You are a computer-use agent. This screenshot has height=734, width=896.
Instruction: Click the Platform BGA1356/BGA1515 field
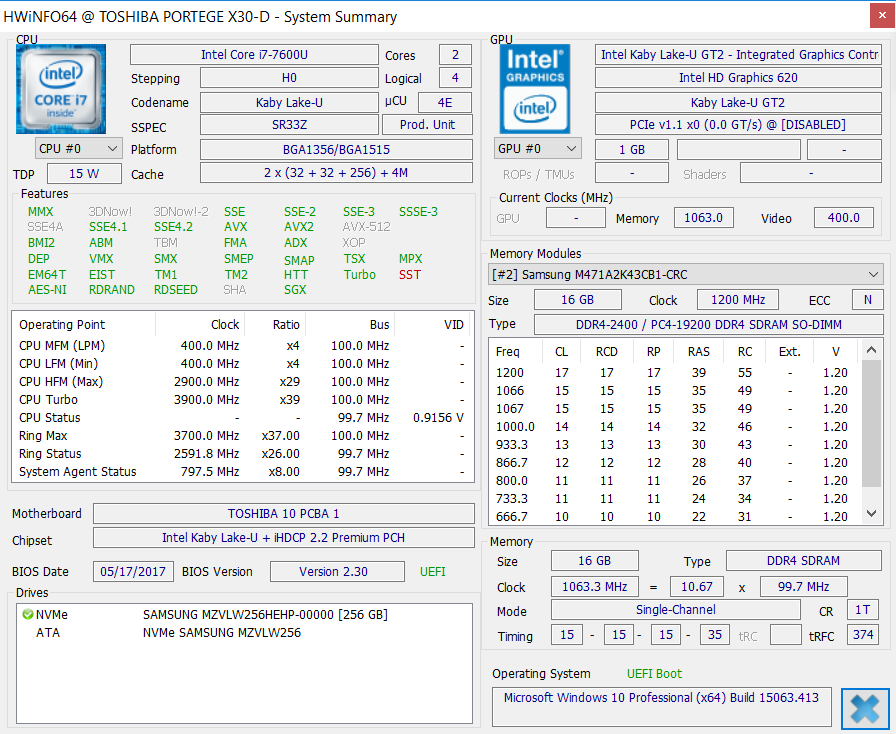click(x=336, y=150)
